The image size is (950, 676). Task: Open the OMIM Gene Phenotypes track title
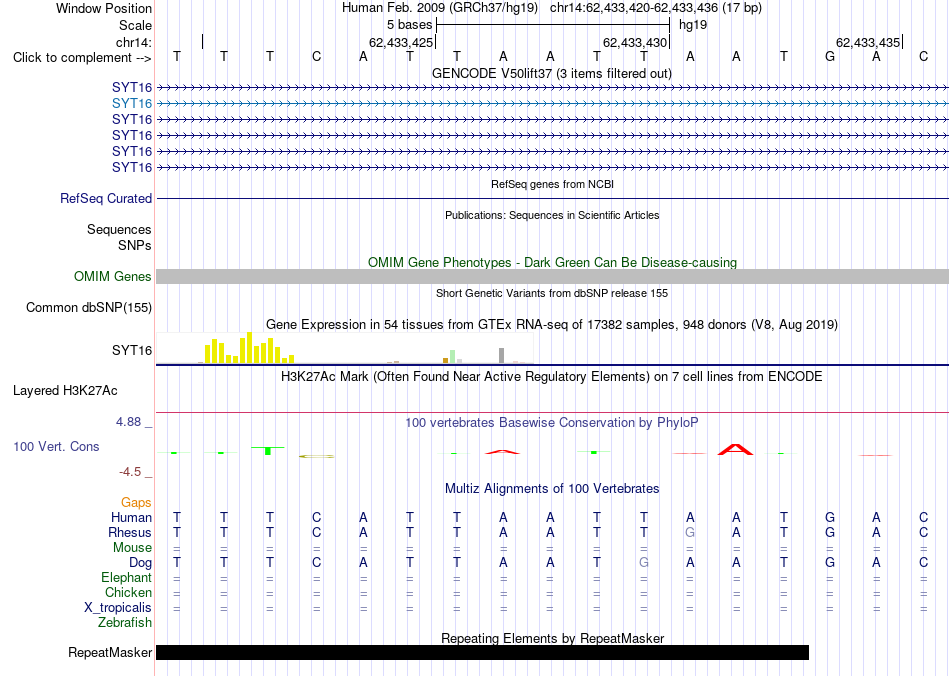[553, 262]
